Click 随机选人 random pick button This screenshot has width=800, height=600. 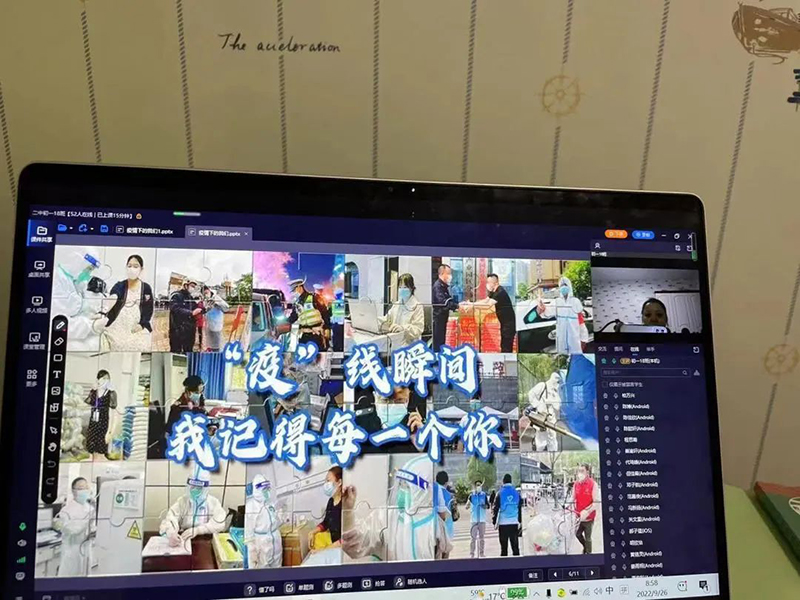coord(411,581)
